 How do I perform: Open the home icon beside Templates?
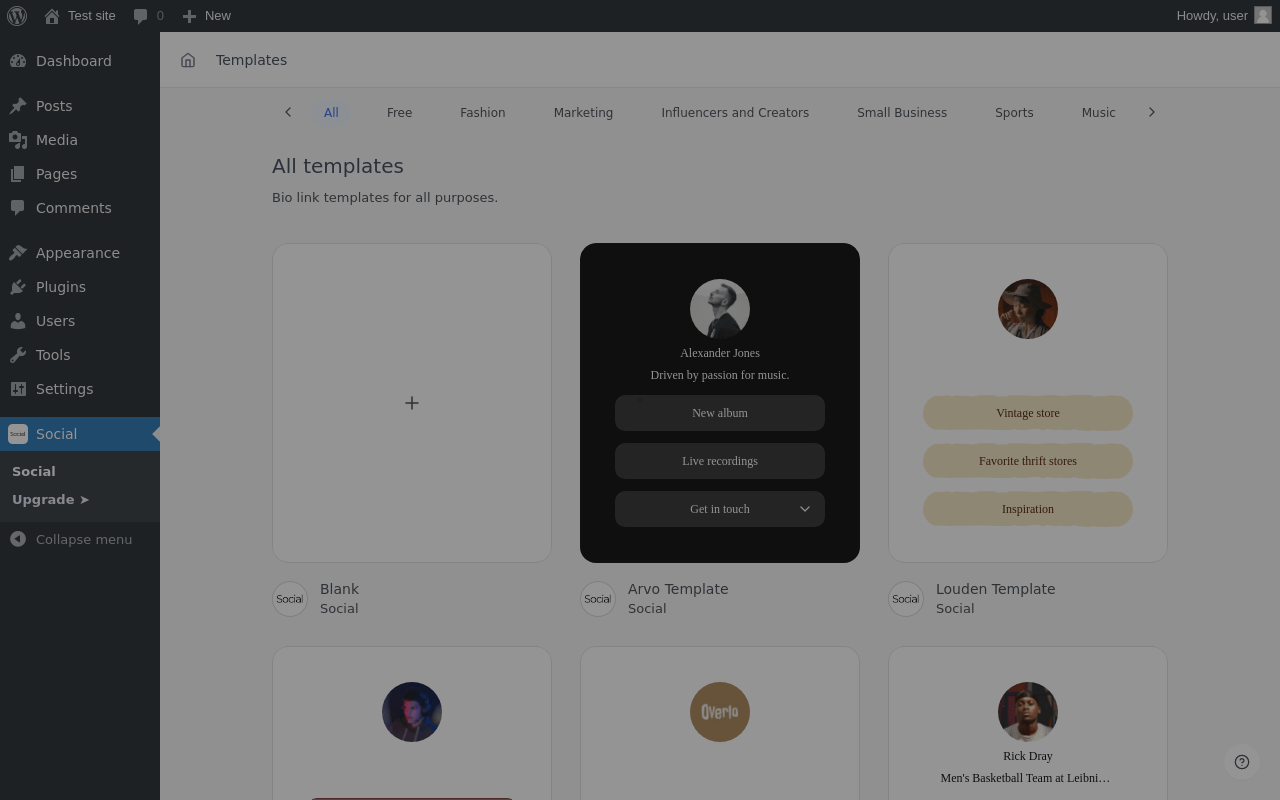188,60
